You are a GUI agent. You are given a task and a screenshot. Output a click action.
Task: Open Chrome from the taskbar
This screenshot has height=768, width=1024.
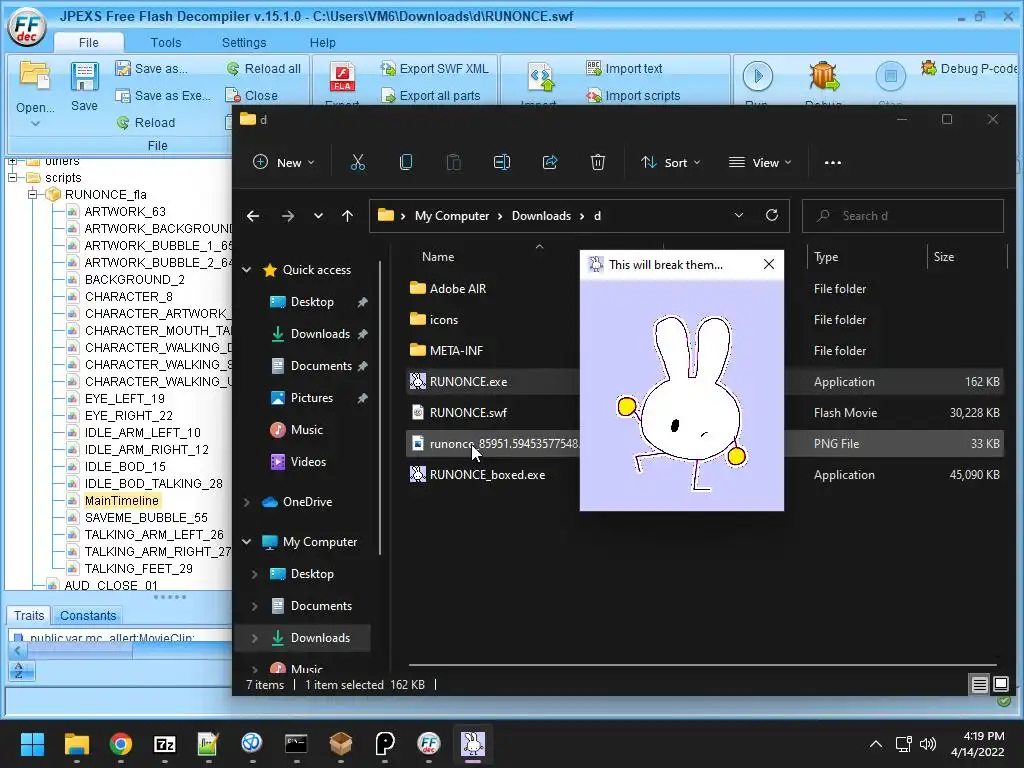point(120,744)
